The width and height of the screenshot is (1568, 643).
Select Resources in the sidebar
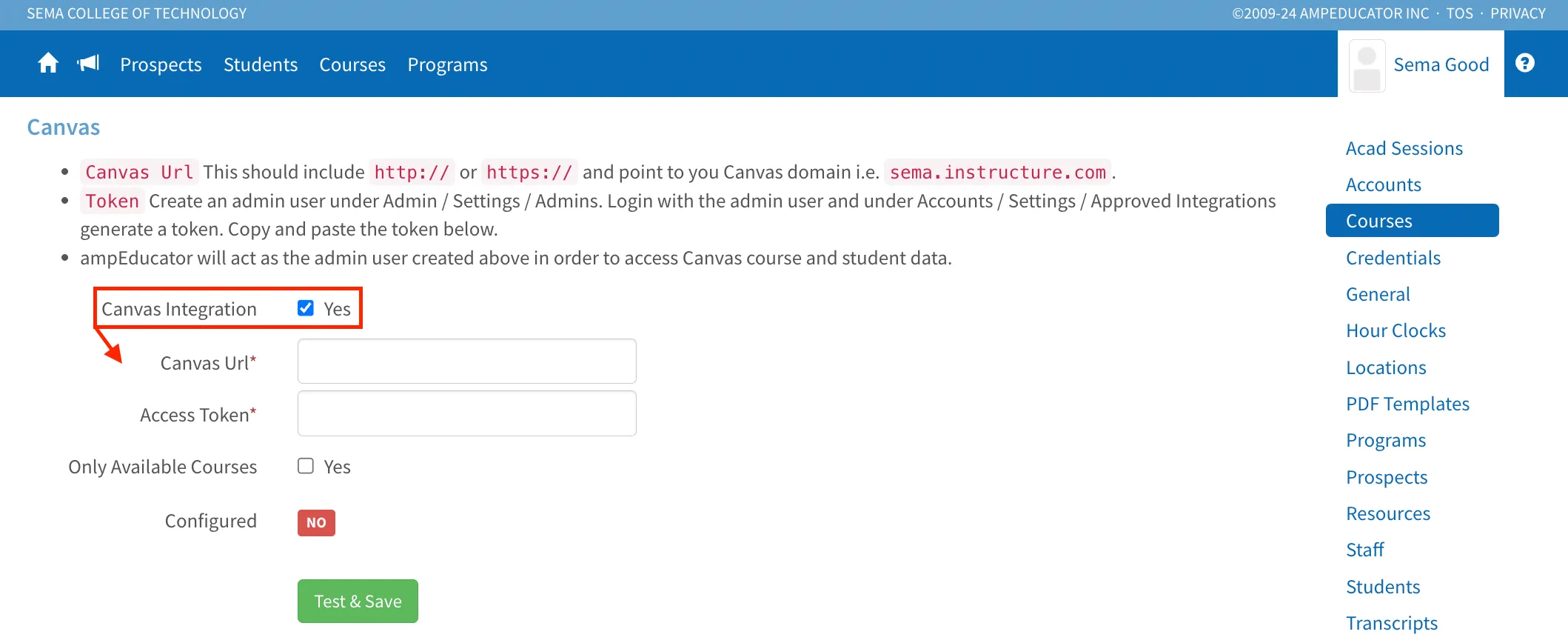pyautogui.click(x=1388, y=513)
